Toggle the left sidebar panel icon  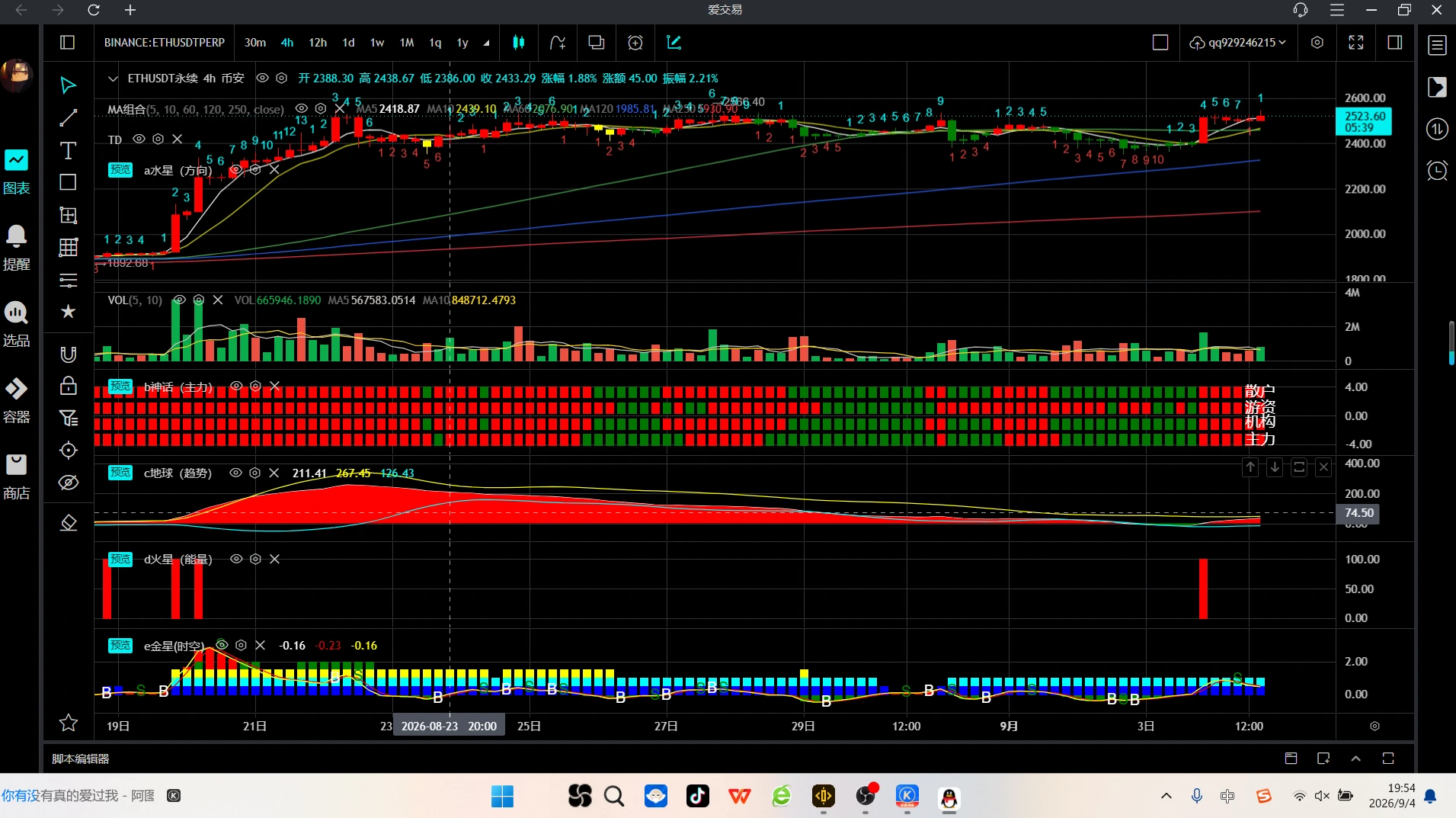68,43
